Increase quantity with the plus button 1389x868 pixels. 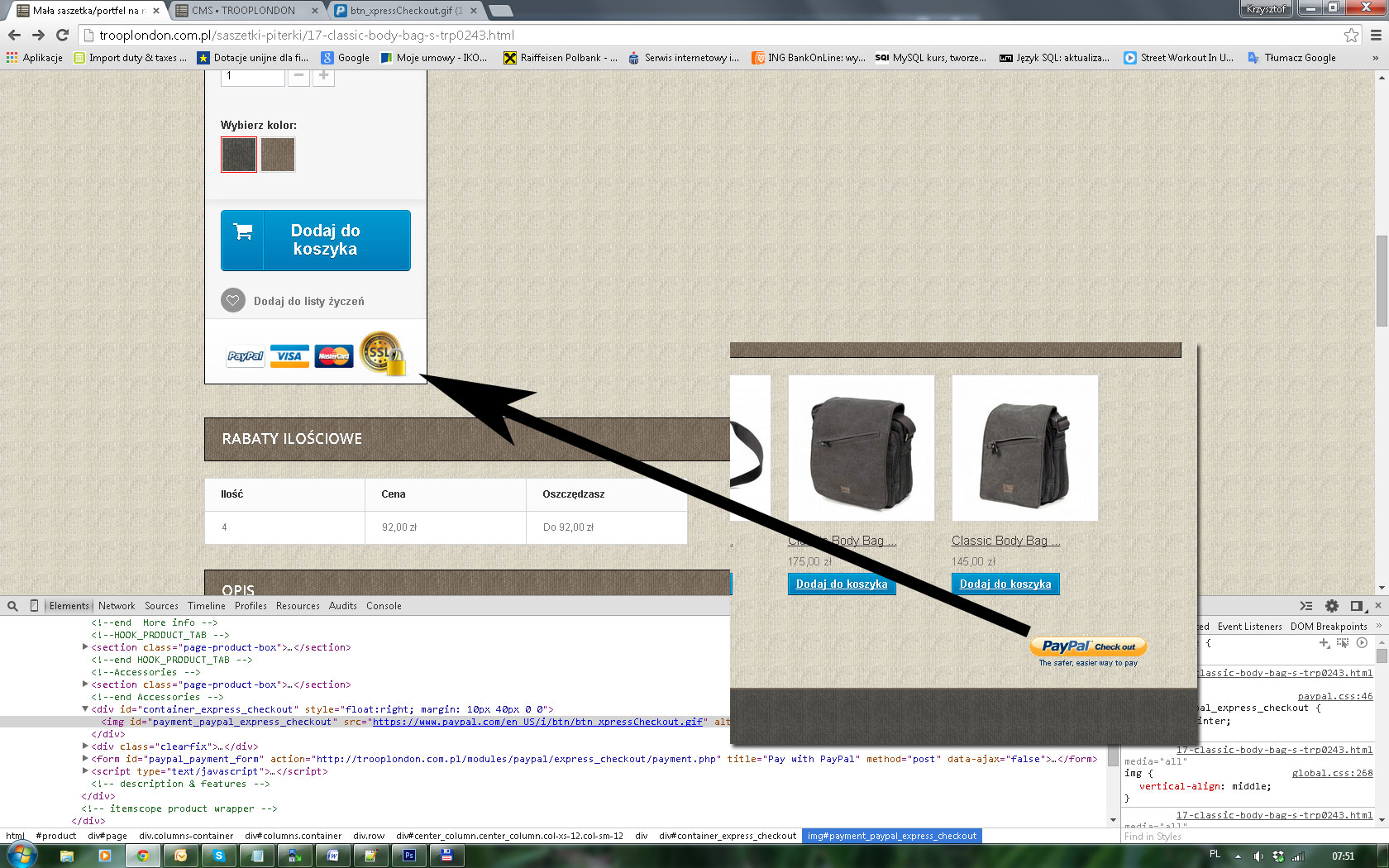click(323, 75)
